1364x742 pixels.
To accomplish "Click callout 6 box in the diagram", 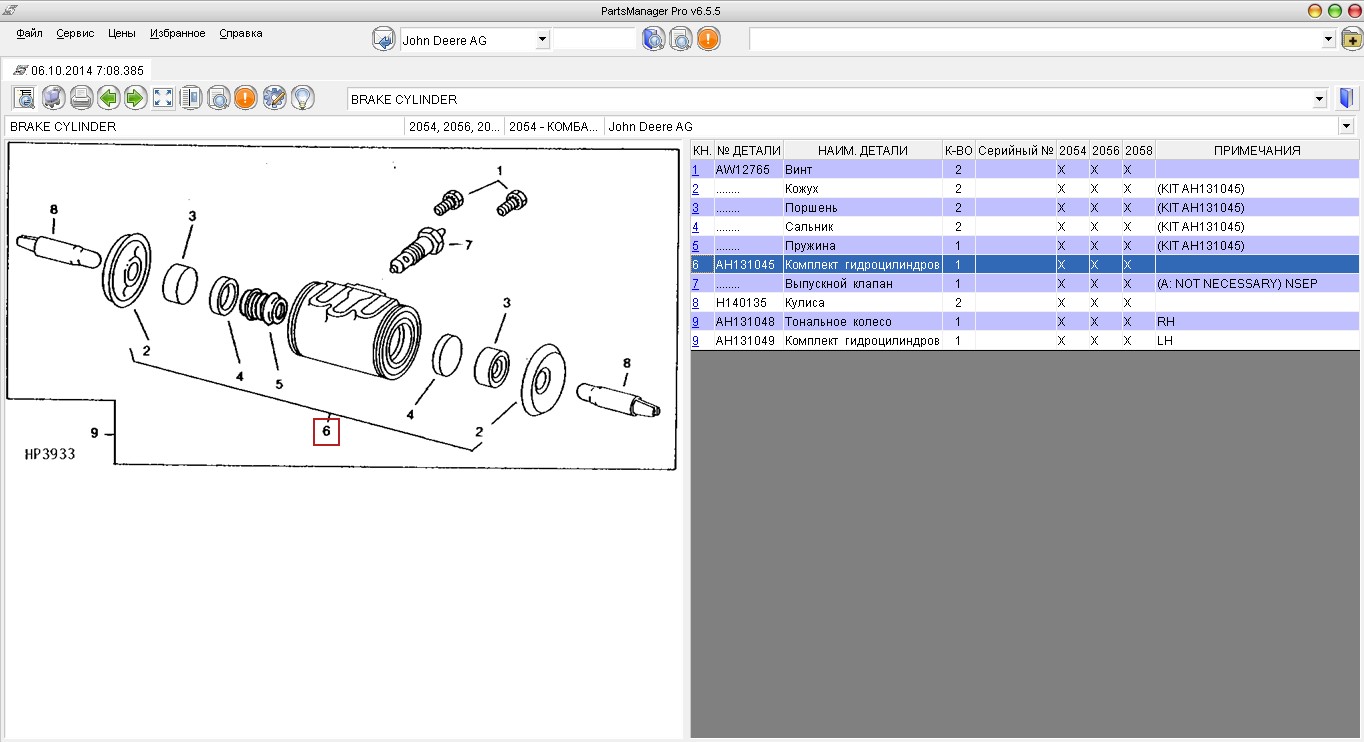I will (326, 431).
